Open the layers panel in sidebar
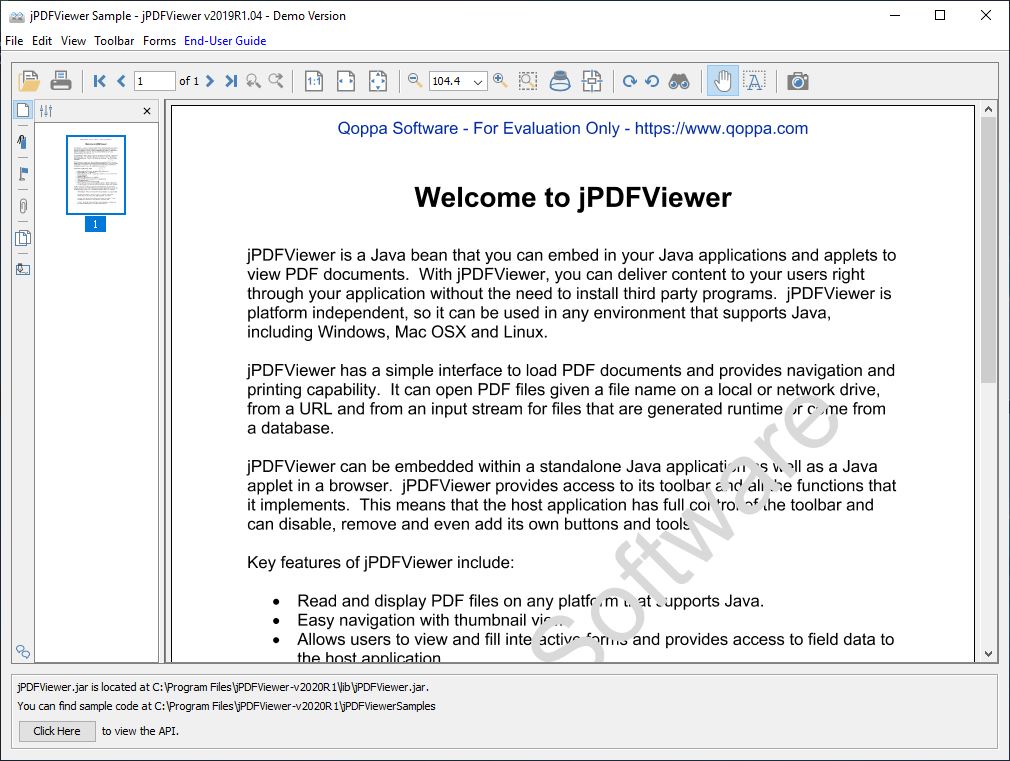 click(x=23, y=238)
